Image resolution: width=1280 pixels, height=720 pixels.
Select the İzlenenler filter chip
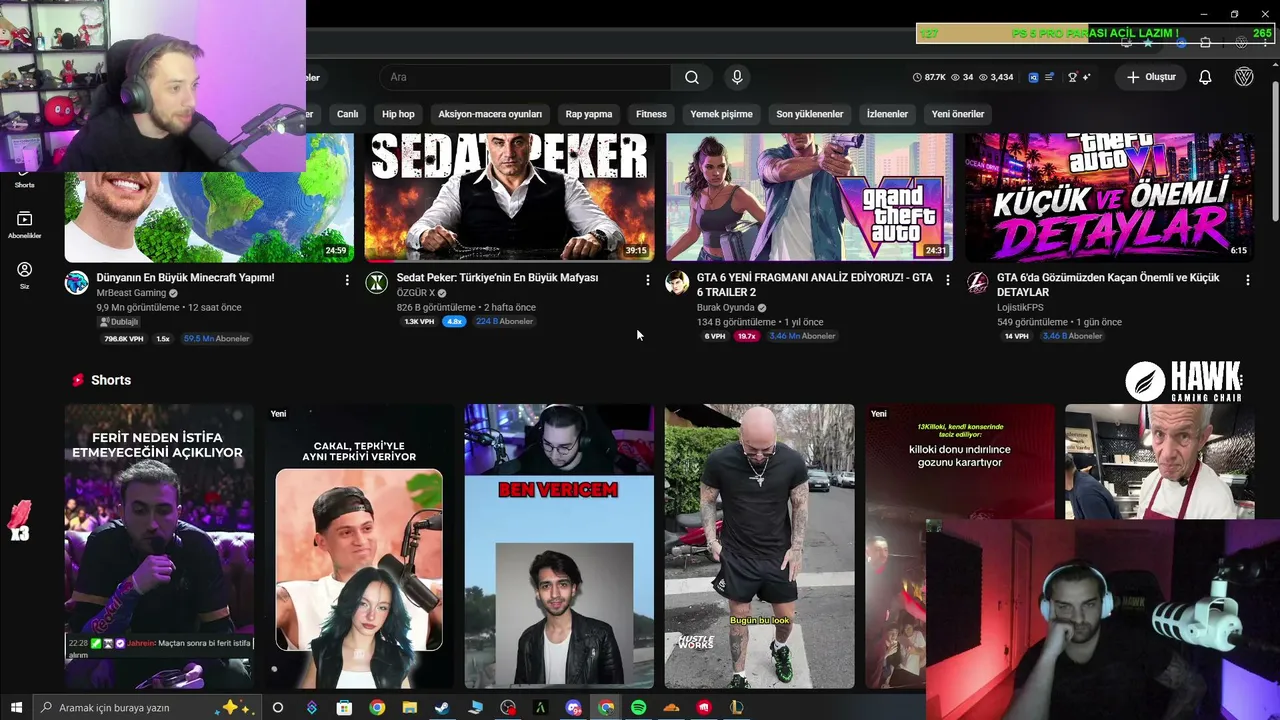click(x=887, y=114)
